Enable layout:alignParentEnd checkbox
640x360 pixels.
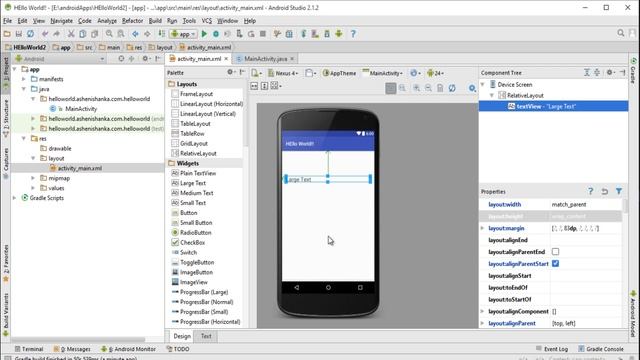(556, 252)
